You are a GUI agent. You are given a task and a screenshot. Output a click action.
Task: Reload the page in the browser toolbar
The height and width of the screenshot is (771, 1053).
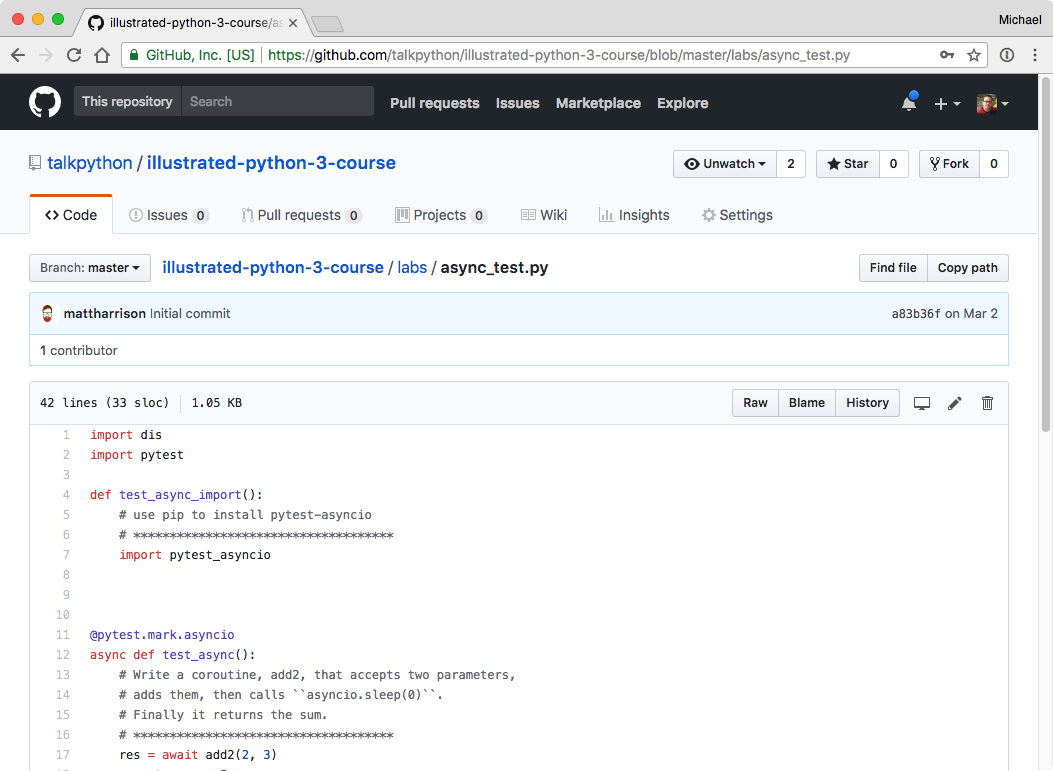point(74,55)
